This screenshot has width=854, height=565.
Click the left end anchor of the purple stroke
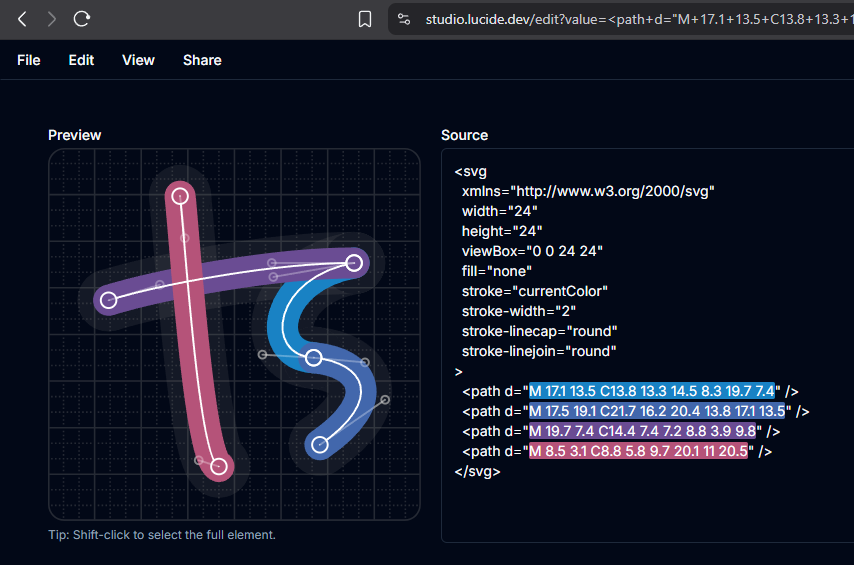tap(109, 300)
